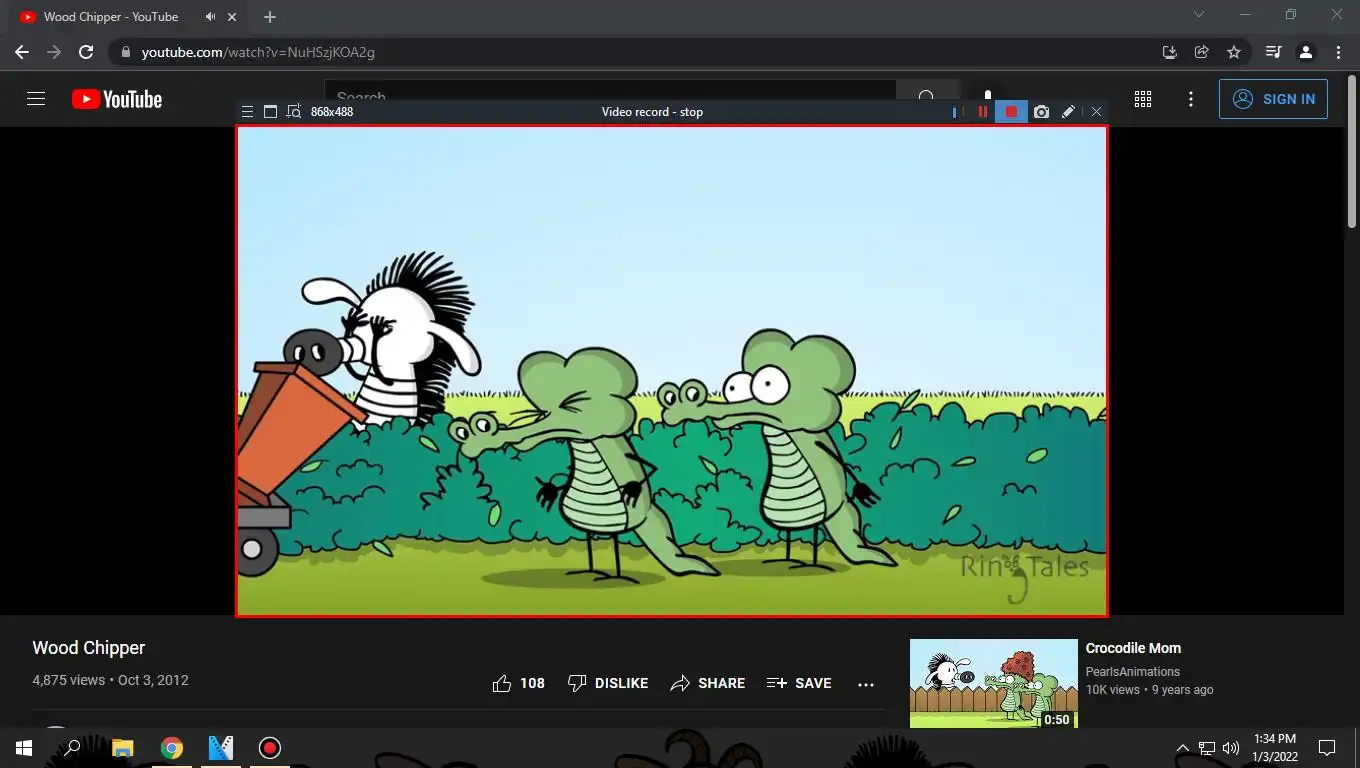The height and width of the screenshot is (768, 1360).
Task: Open the recorder's hamburger menu
Action: (247, 112)
